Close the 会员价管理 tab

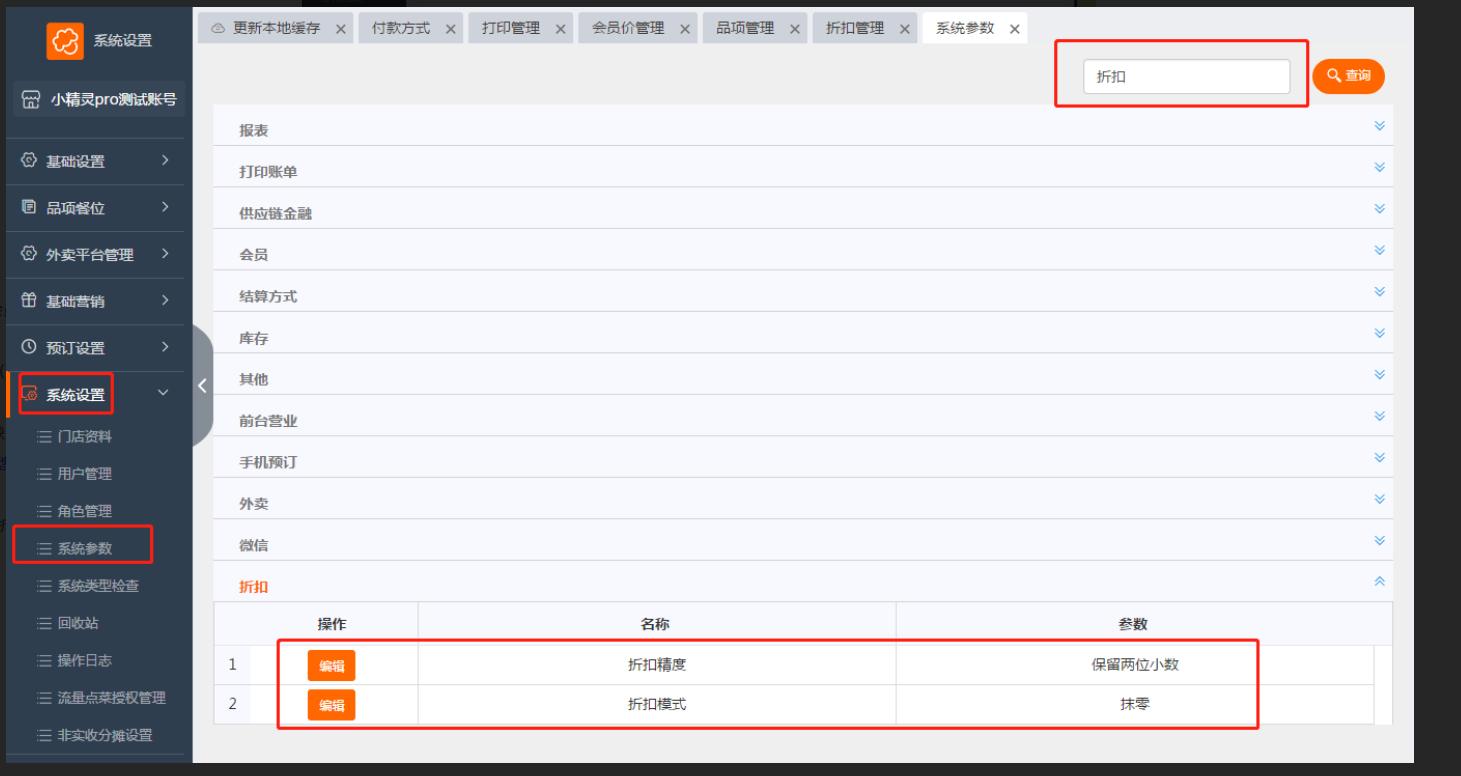tap(685, 29)
